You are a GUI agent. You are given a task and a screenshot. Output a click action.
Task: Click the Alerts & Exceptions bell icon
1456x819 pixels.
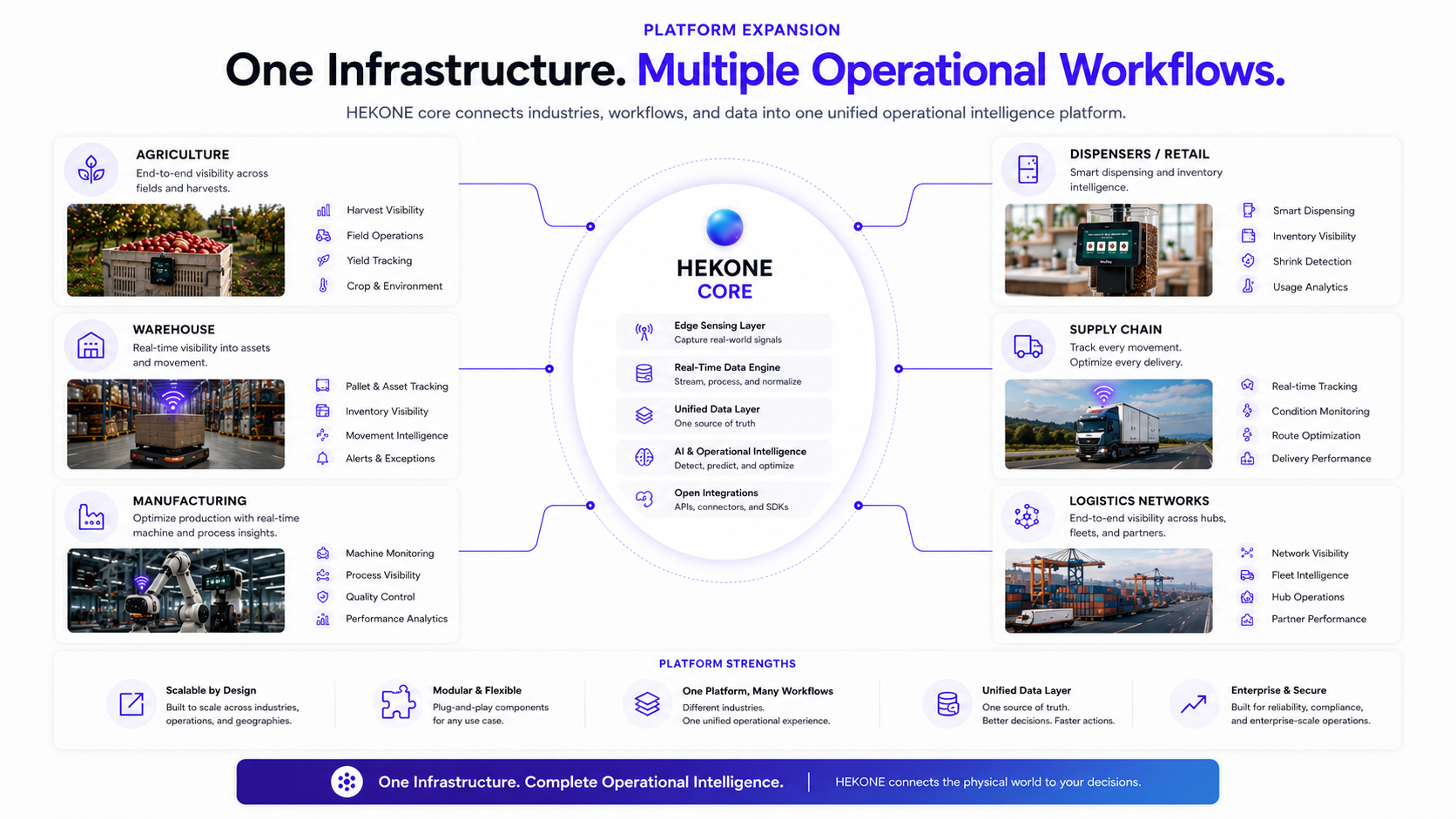(322, 459)
